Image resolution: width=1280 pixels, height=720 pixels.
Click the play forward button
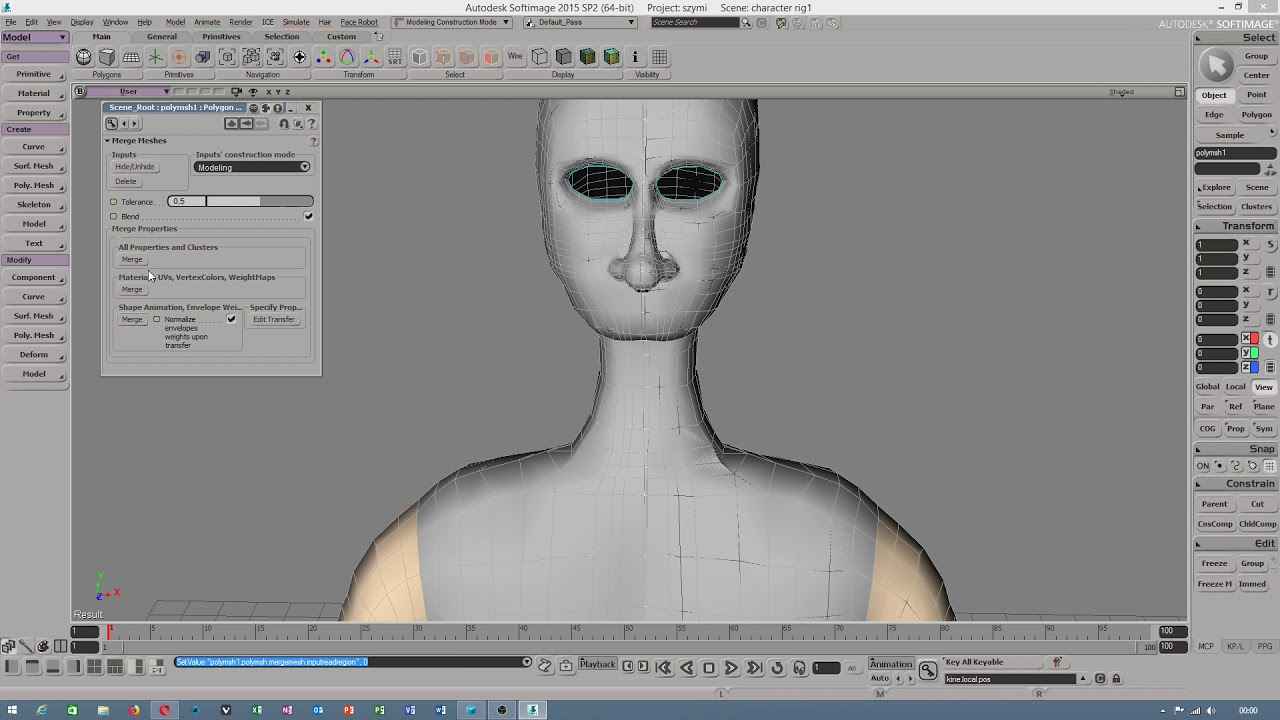click(731, 668)
